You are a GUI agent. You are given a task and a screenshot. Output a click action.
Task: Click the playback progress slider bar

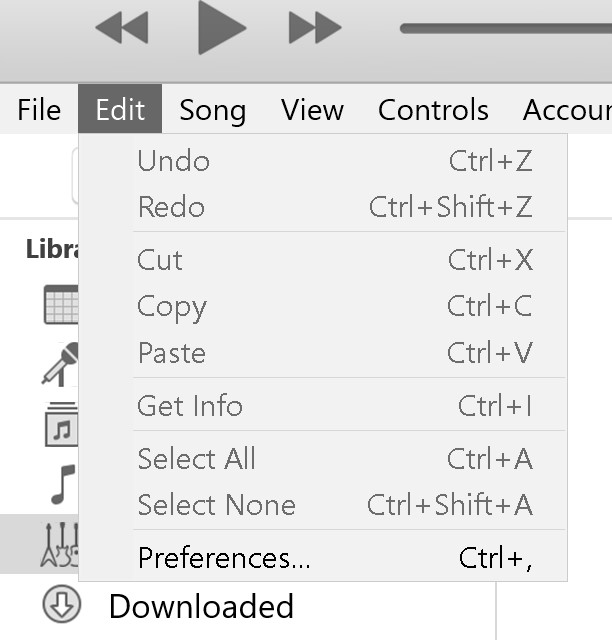click(505, 28)
